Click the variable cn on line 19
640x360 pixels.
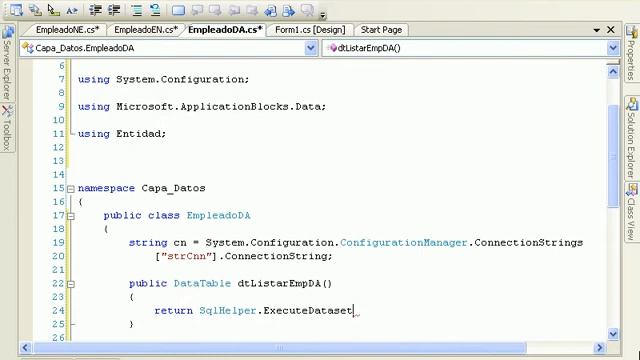click(x=180, y=243)
